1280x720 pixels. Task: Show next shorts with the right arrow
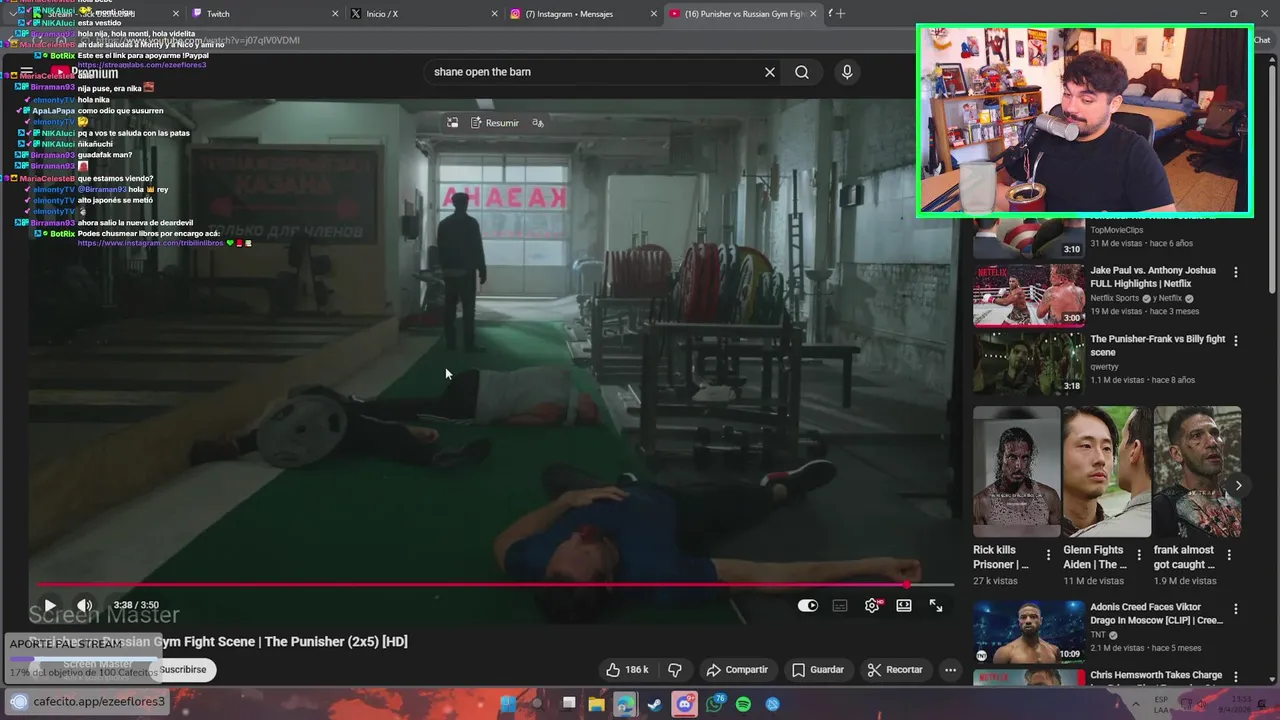tap(1238, 485)
